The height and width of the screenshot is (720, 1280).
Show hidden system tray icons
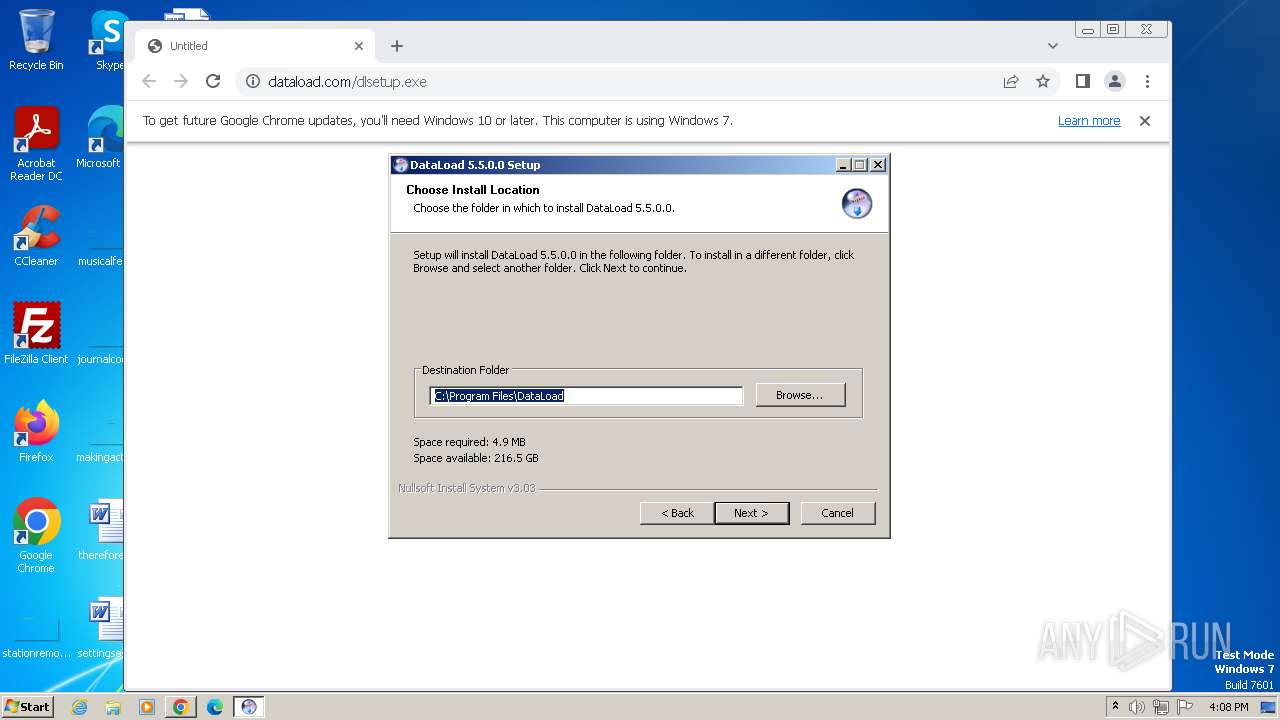pos(1115,707)
